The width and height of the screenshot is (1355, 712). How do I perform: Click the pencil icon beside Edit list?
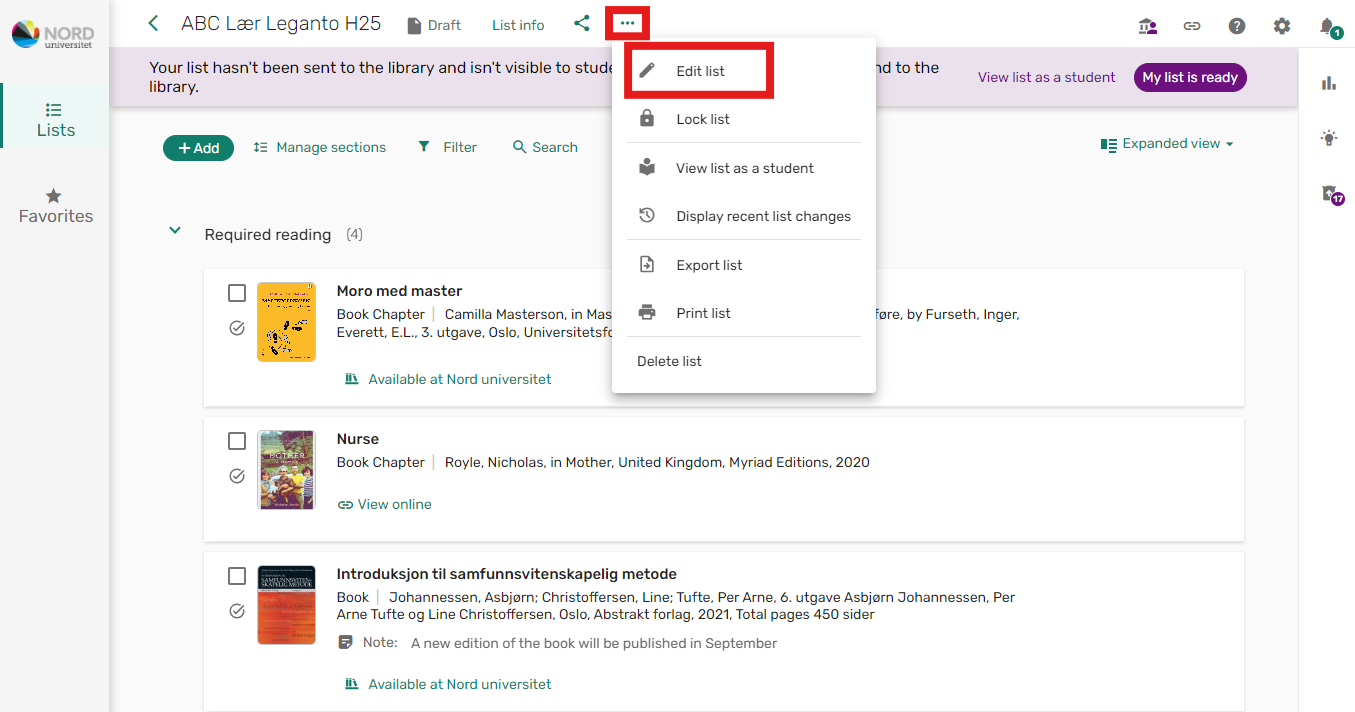click(647, 71)
